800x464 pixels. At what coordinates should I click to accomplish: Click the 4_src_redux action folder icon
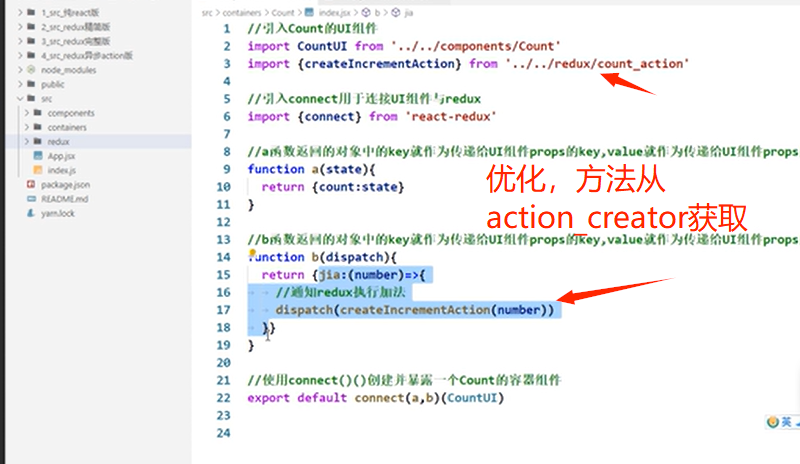point(31,55)
